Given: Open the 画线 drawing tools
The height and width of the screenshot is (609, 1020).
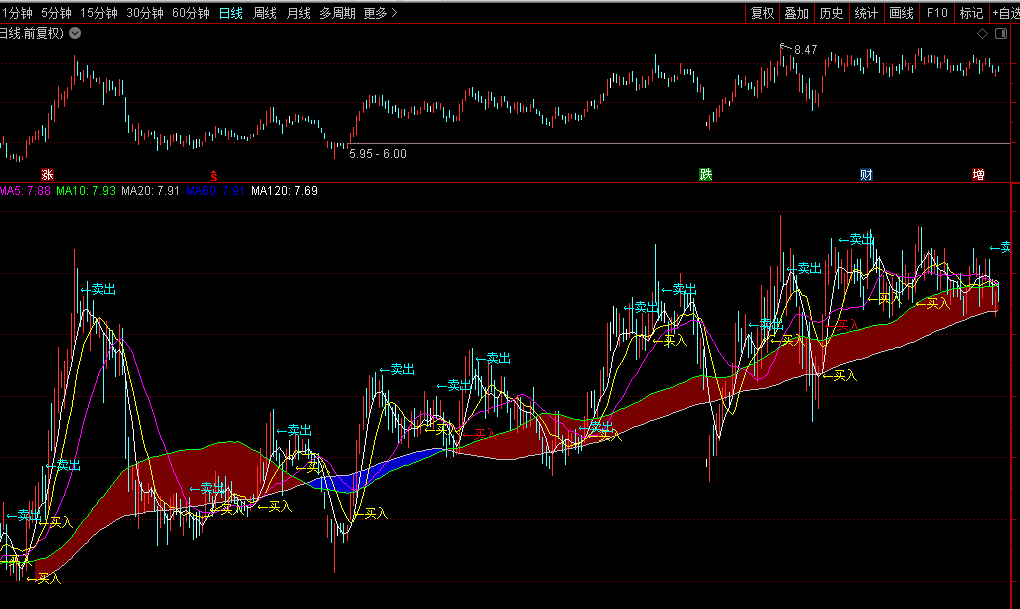Looking at the screenshot, I should (902, 13).
